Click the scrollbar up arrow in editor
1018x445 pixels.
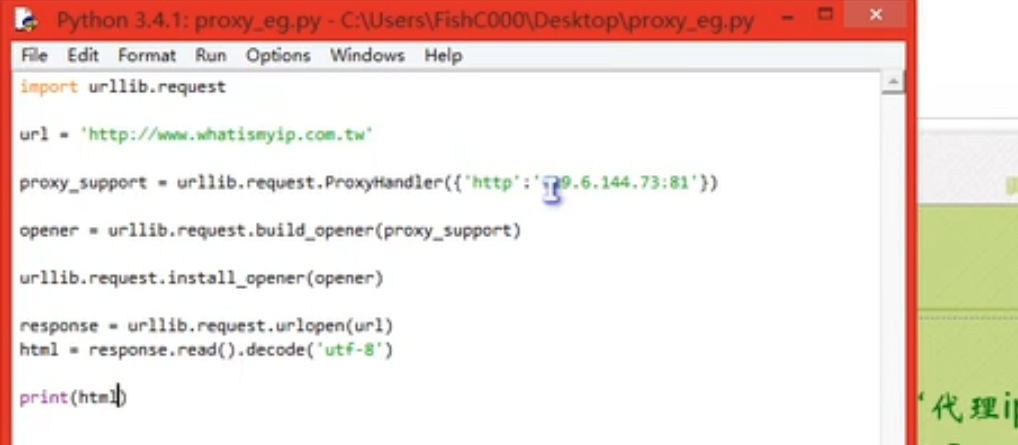pyautogui.click(x=893, y=83)
